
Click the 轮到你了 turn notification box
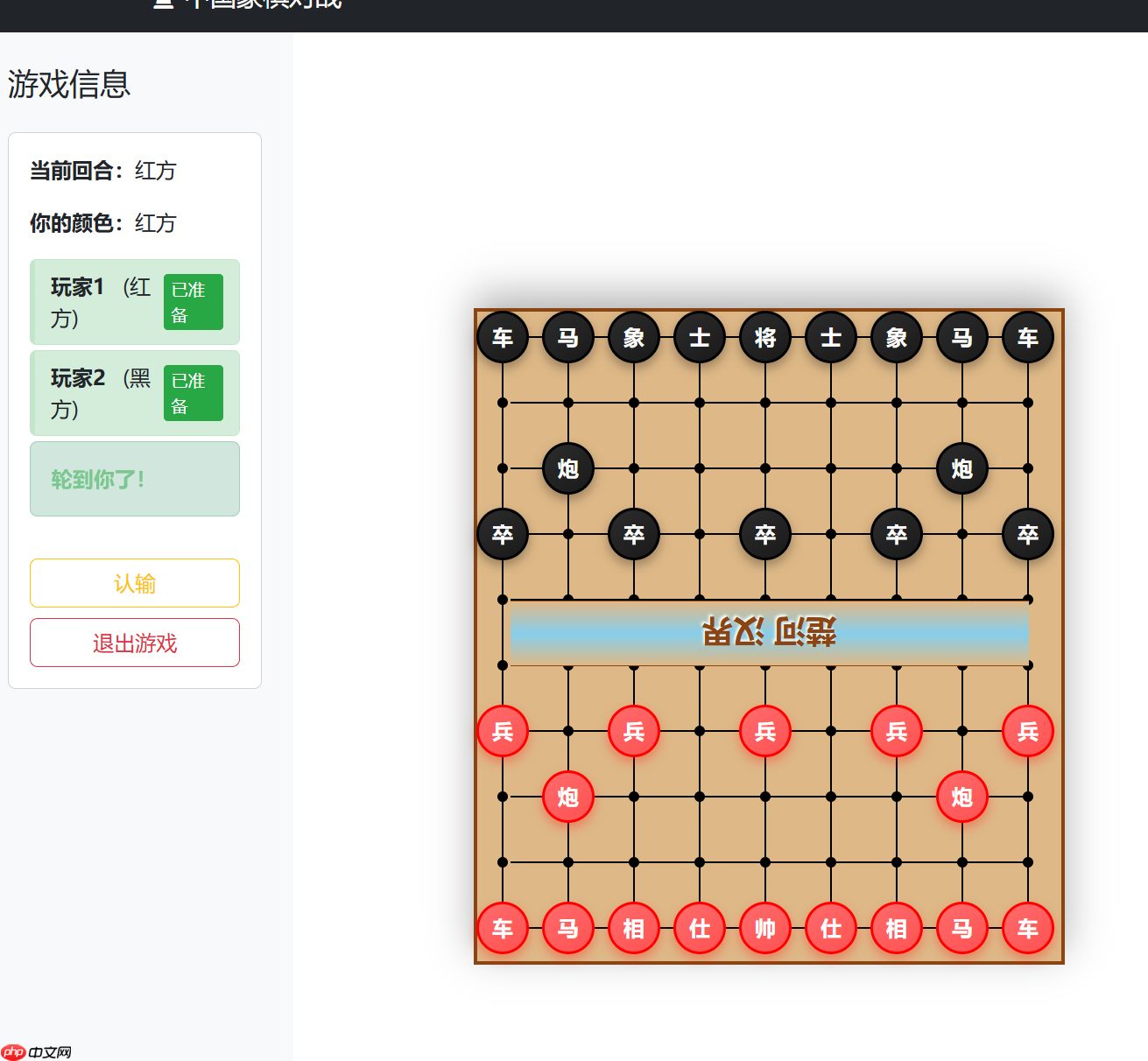pyautogui.click(x=134, y=479)
